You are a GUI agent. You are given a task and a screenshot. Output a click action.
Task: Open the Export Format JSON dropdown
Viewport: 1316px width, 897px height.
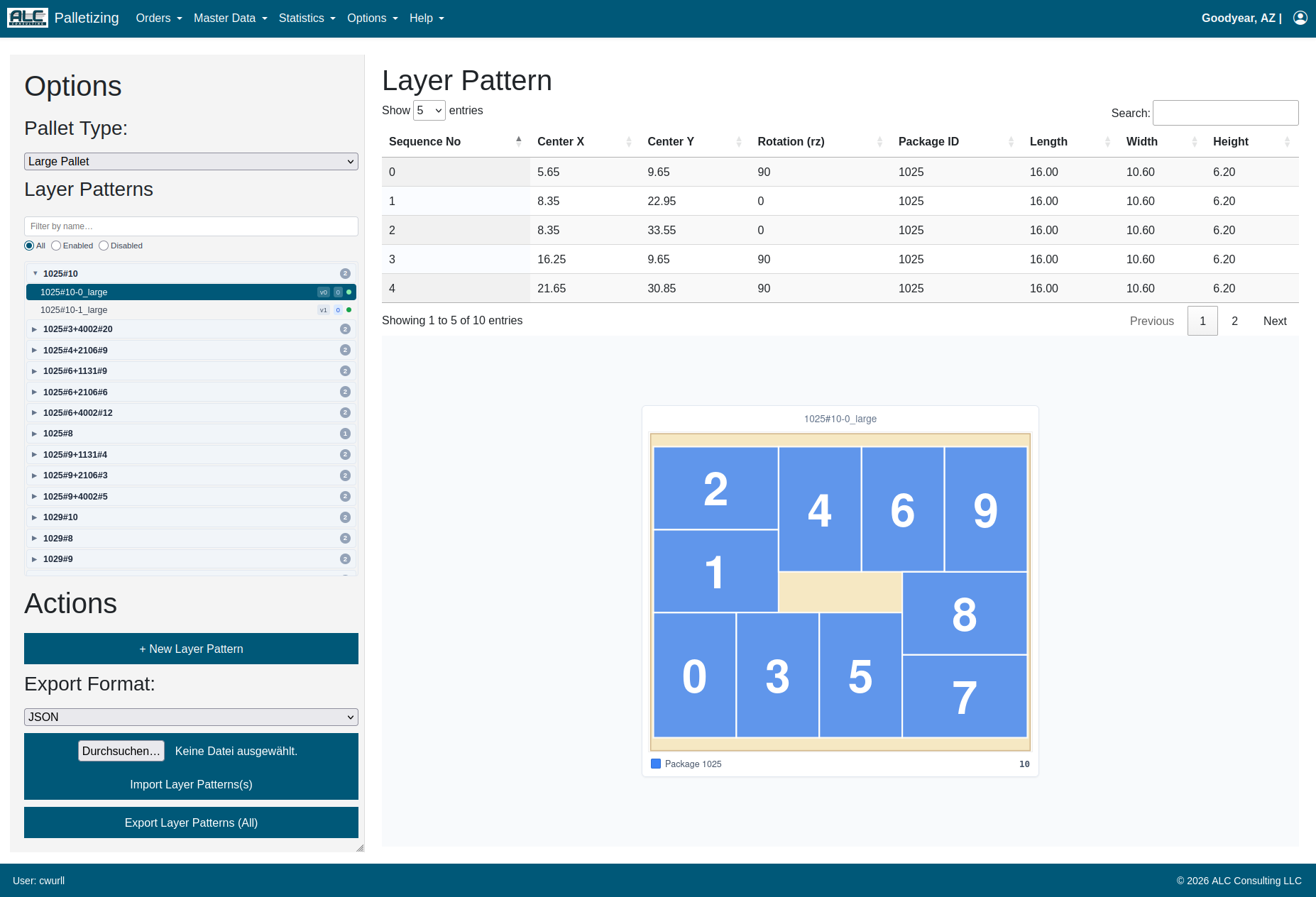[x=191, y=717]
